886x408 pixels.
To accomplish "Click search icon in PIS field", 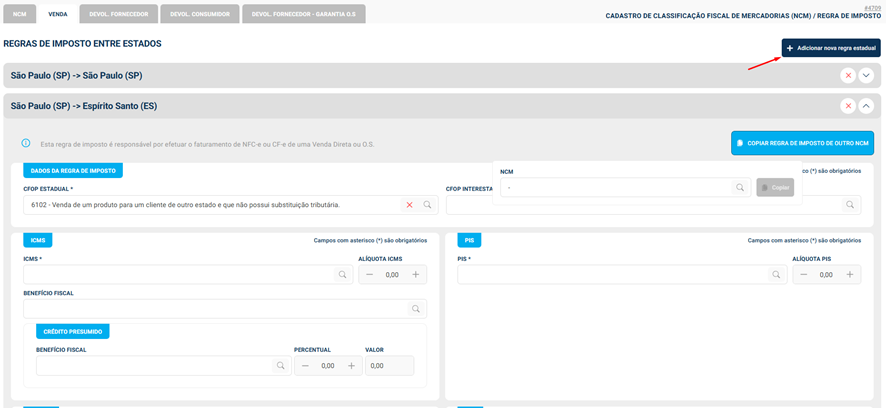I will [x=775, y=275].
